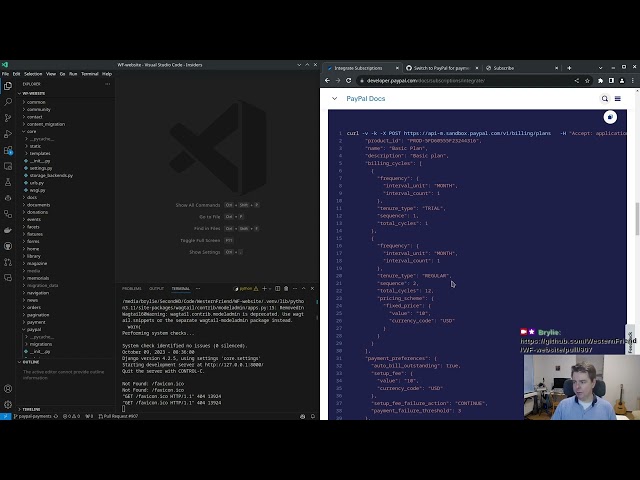Maximize the terminal panel with the up chevron

click(303, 289)
